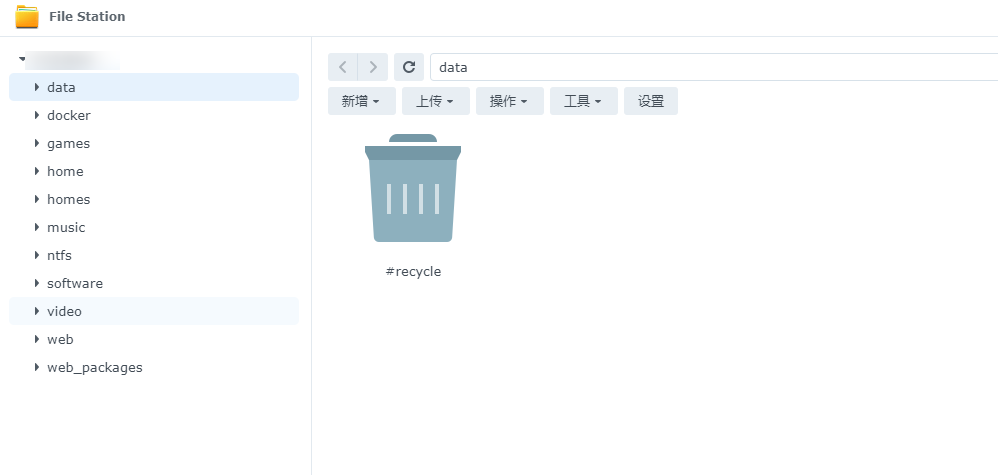Expand the music folder arrow
Image resolution: width=998 pixels, height=475 pixels.
click(x=37, y=227)
